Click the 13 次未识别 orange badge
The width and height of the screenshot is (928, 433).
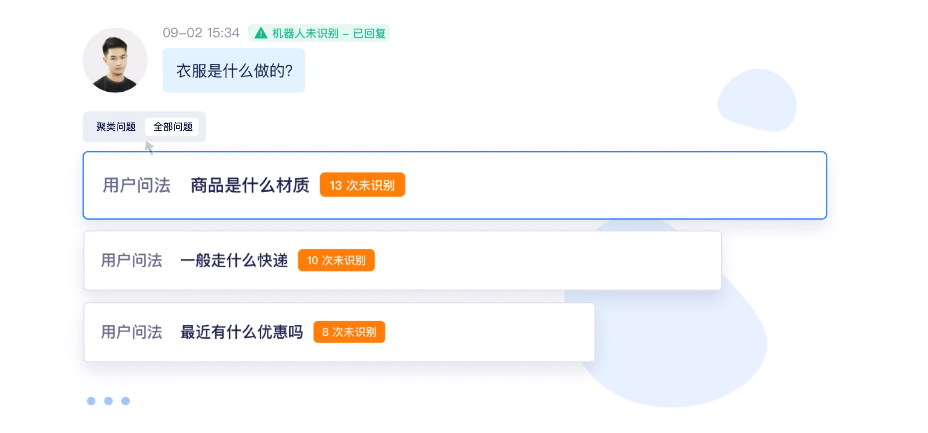[362, 185]
